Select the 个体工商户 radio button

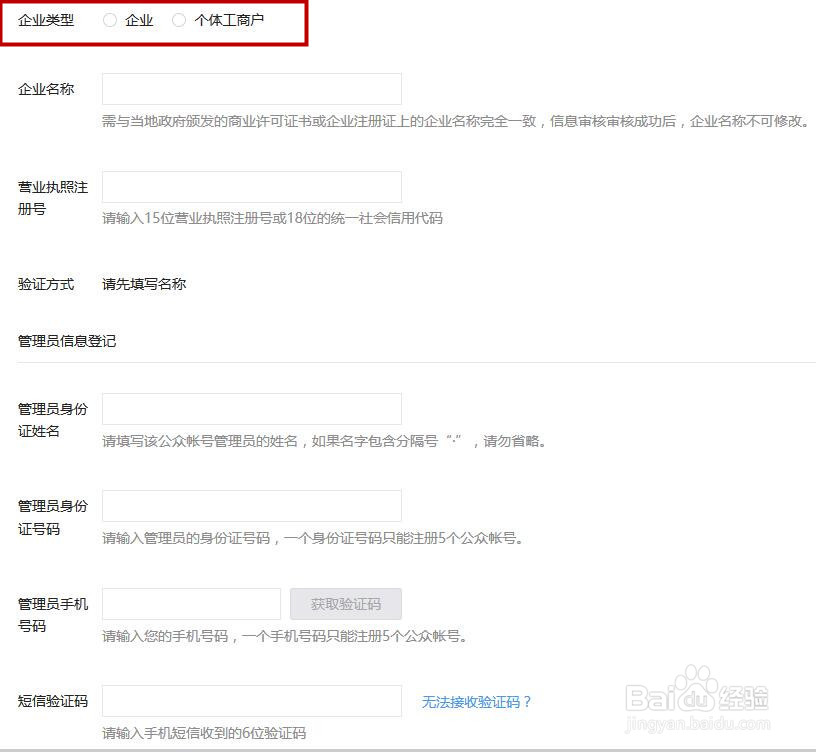pos(180,19)
